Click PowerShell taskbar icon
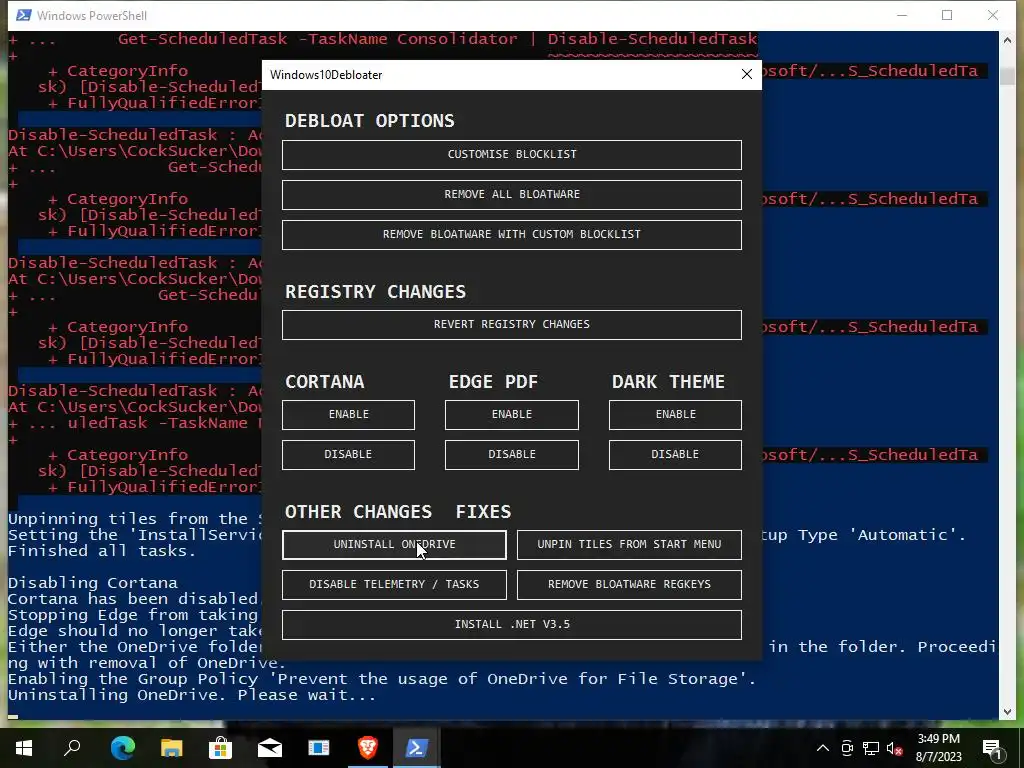The image size is (1024, 768). click(x=417, y=748)
